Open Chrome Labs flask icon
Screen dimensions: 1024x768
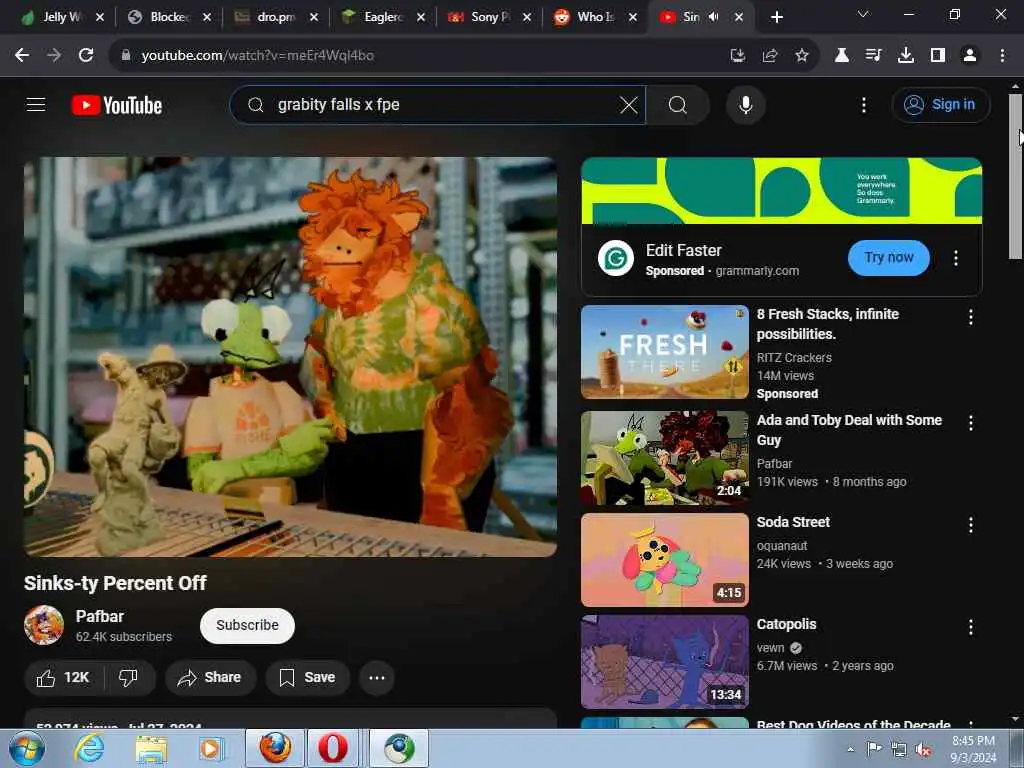pos(842,56)
